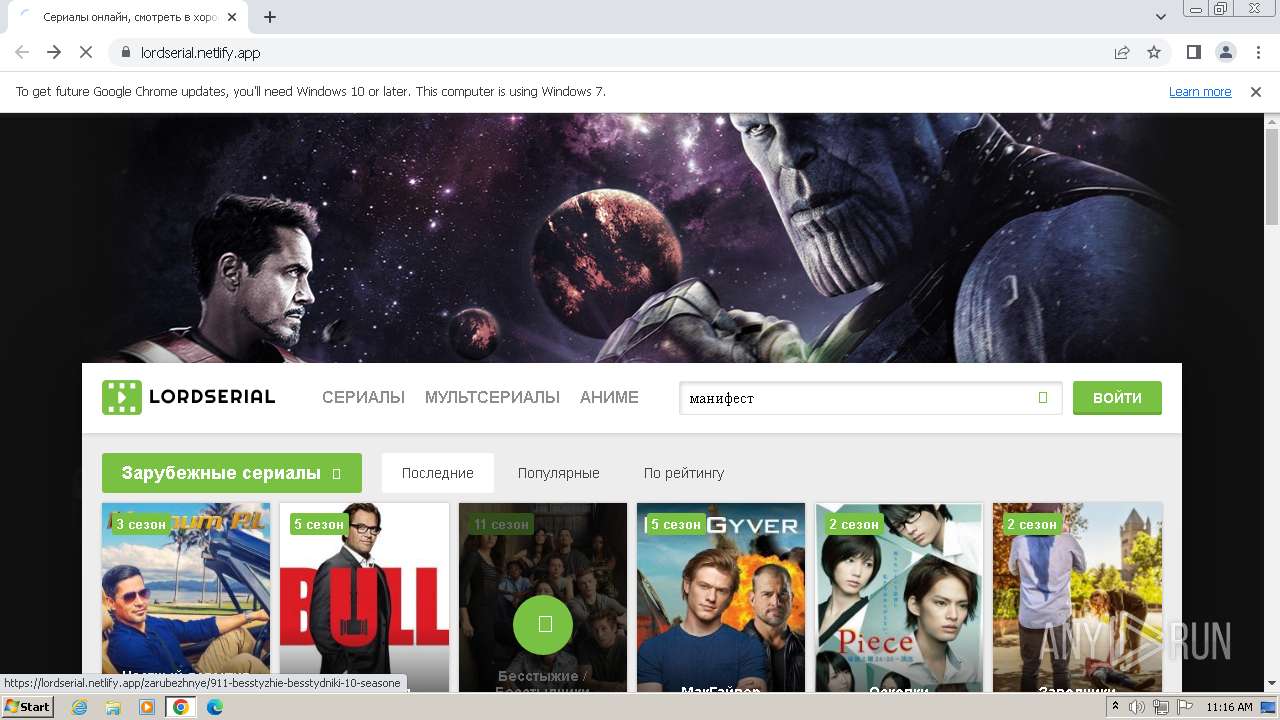Screen dimensions: 1280x720
Task: Click the play icon on the Бесстыжие poster
Action: (543, 624)
